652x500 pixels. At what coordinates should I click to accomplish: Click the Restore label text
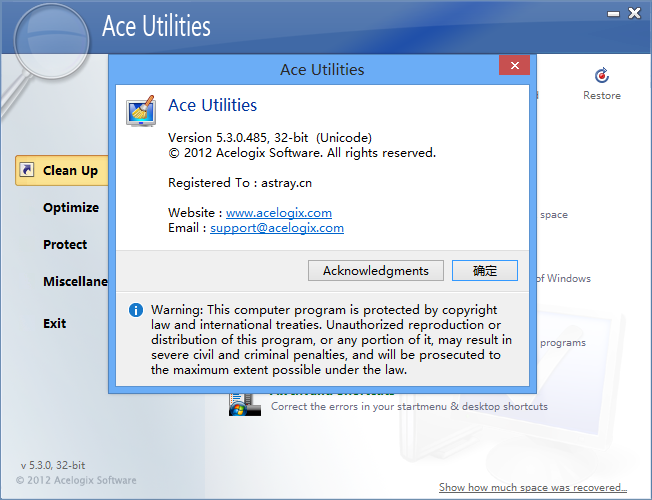602,96
